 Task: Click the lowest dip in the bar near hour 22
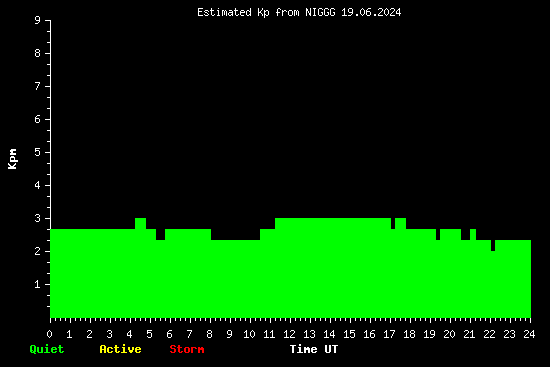coord(493,246)
